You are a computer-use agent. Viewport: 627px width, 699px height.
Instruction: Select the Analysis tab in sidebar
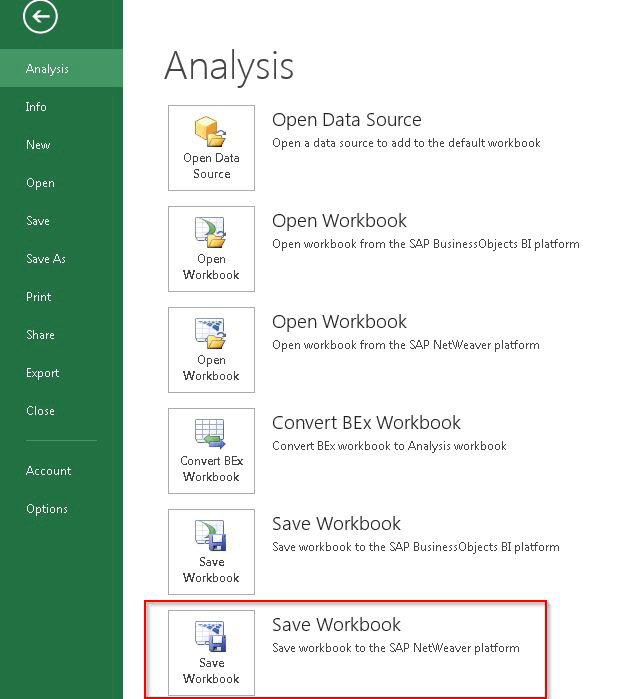click(47, 69)
